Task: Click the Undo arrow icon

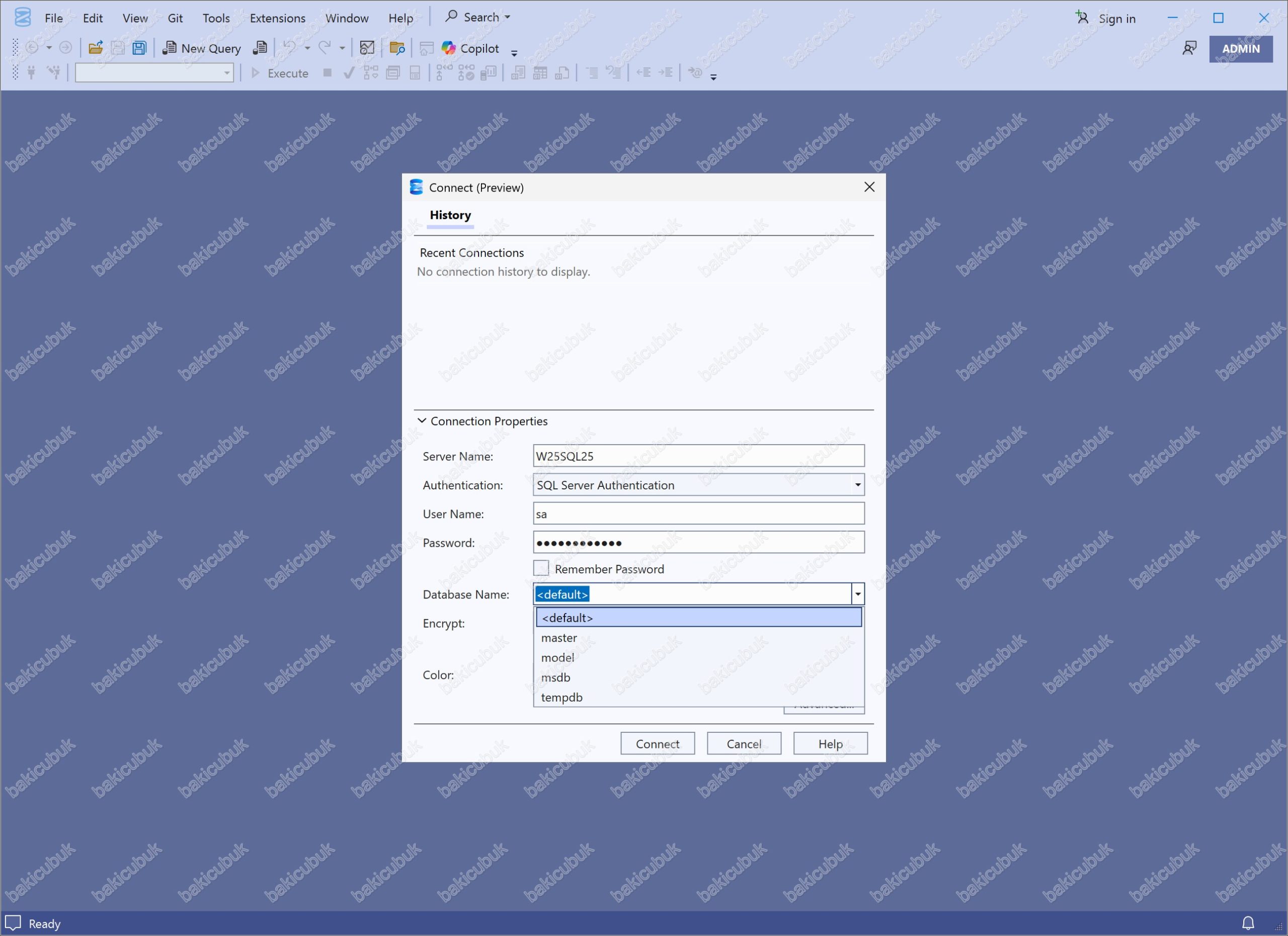Action: [290, 48]
